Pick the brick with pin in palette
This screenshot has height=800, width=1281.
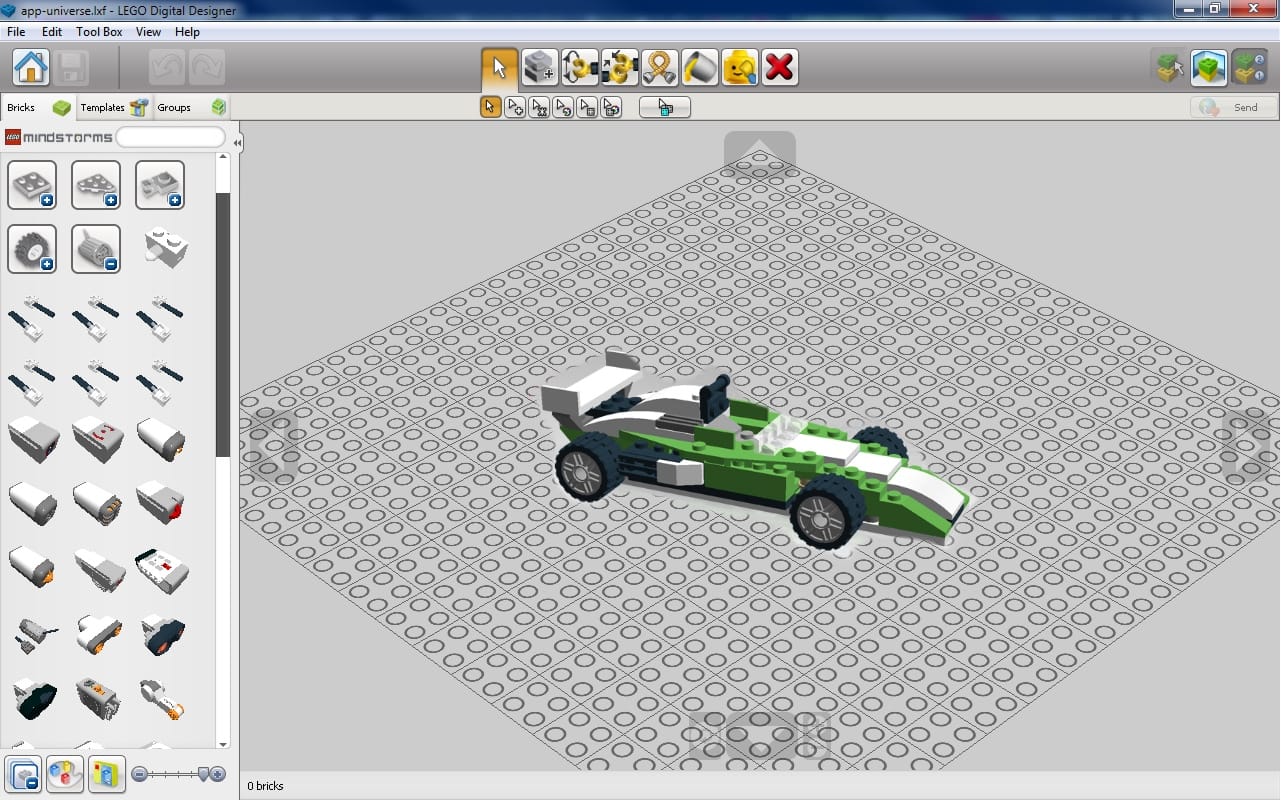pos(166,246)
